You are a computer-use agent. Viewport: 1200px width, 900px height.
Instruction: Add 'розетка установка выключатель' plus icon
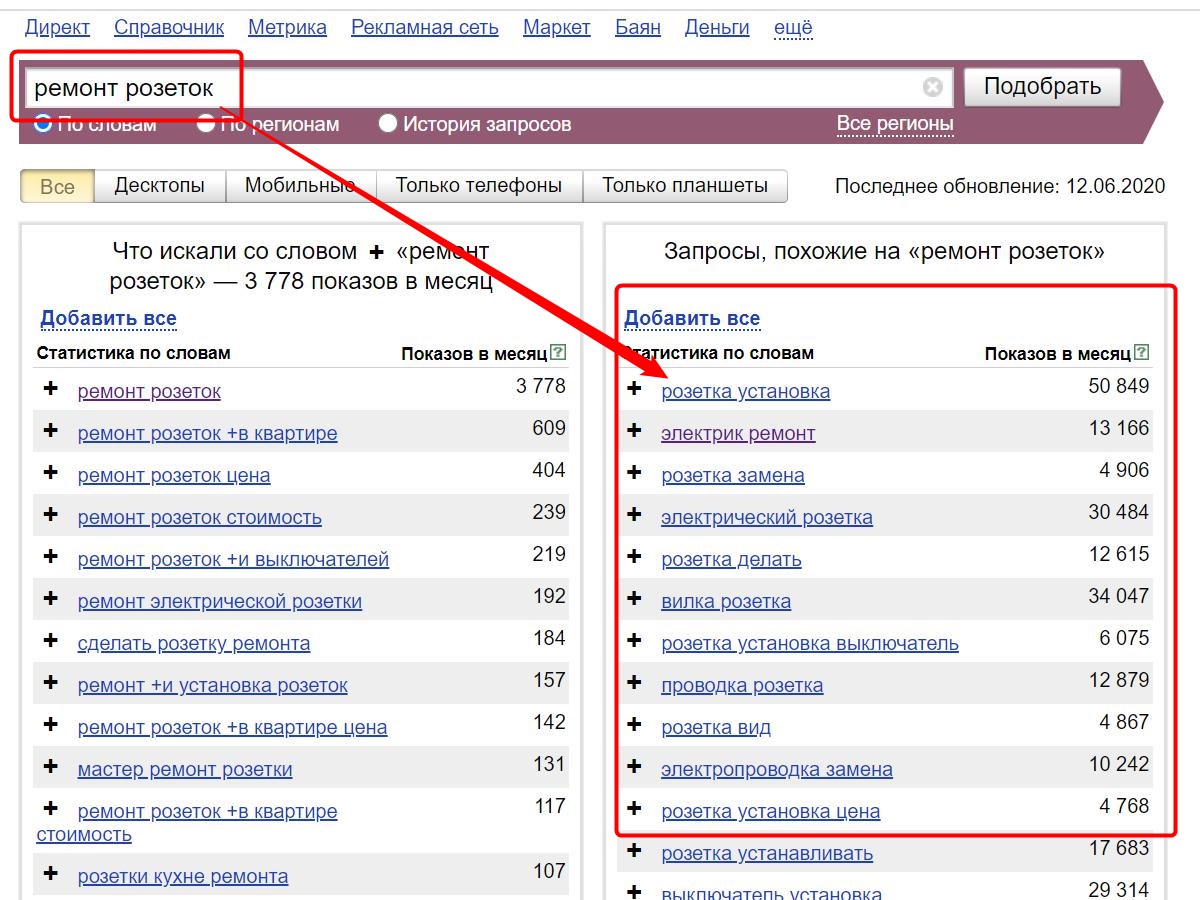point(634,641)
